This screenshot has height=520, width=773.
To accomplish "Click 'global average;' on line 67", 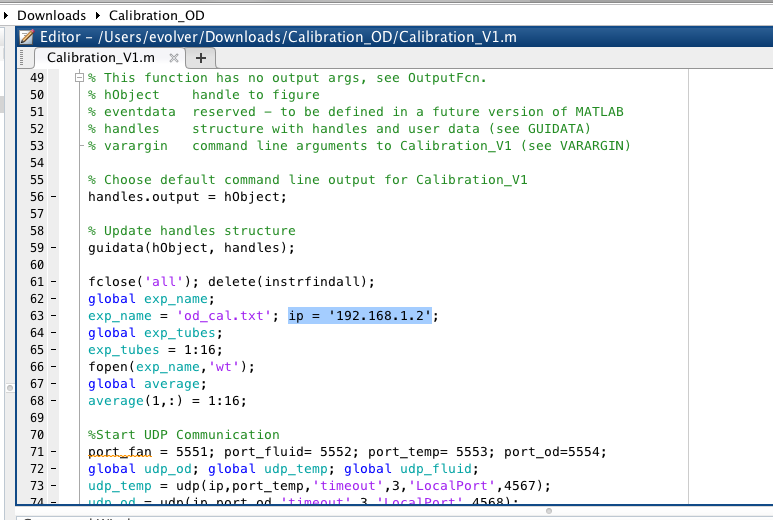I will click(147, 383).
